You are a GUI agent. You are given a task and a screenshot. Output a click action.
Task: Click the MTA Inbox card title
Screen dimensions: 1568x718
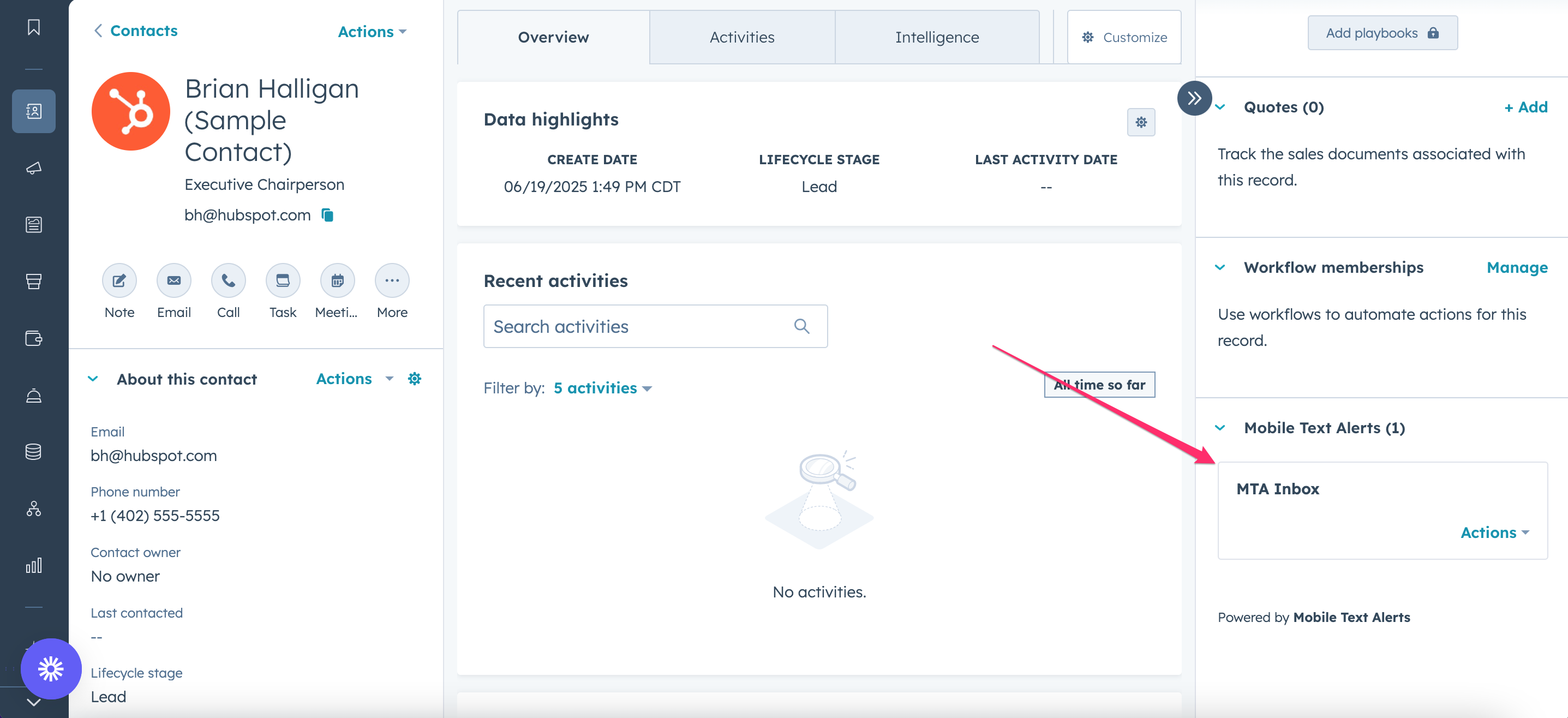1278,489
